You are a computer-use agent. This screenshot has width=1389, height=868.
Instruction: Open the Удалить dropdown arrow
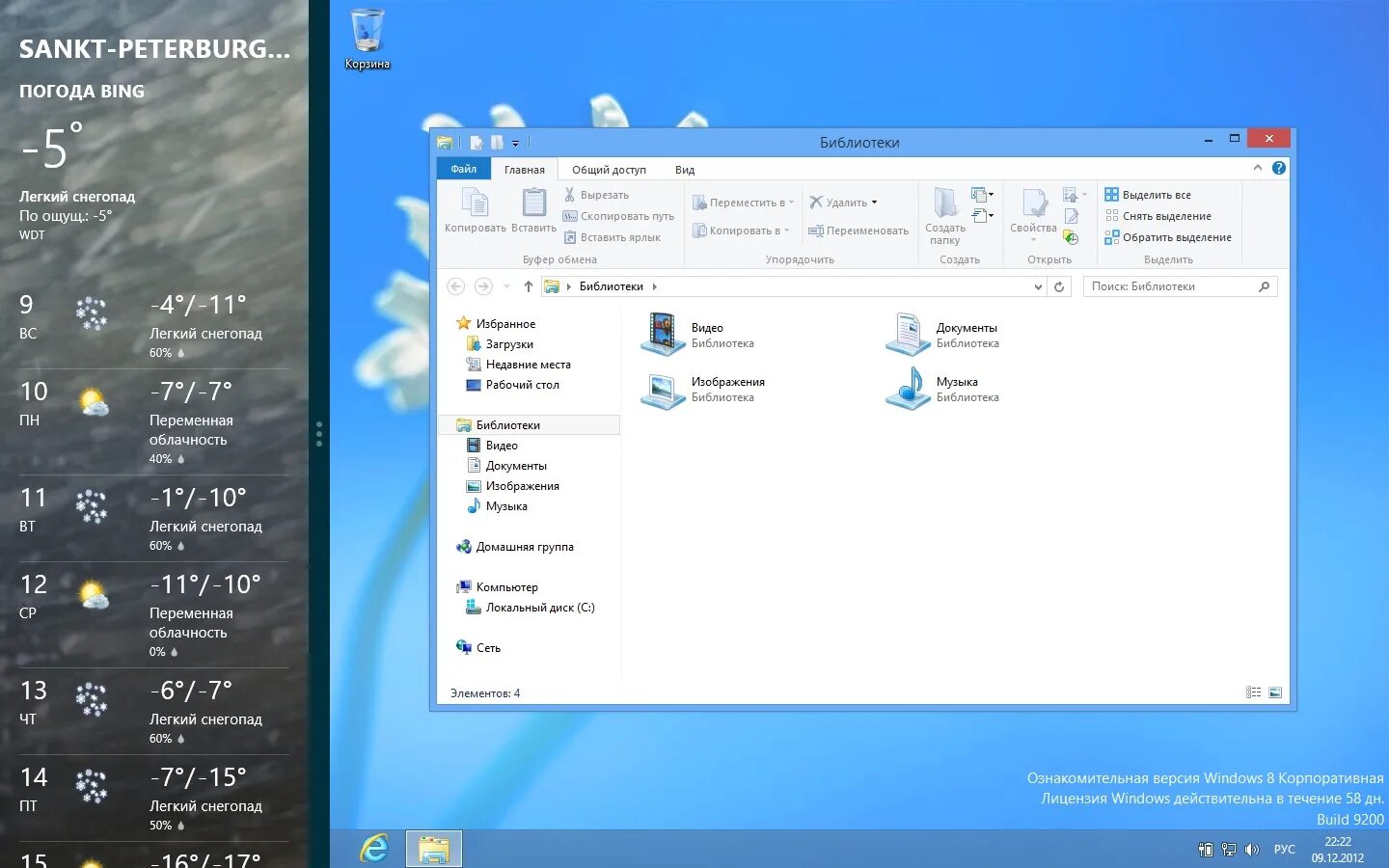tap(874, 203)
